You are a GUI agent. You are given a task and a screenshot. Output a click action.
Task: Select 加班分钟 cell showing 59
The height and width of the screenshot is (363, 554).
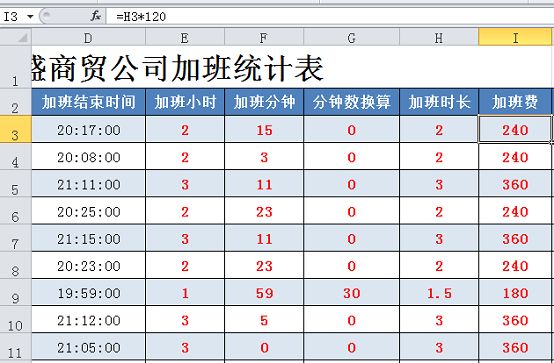(x=264, y=293)
